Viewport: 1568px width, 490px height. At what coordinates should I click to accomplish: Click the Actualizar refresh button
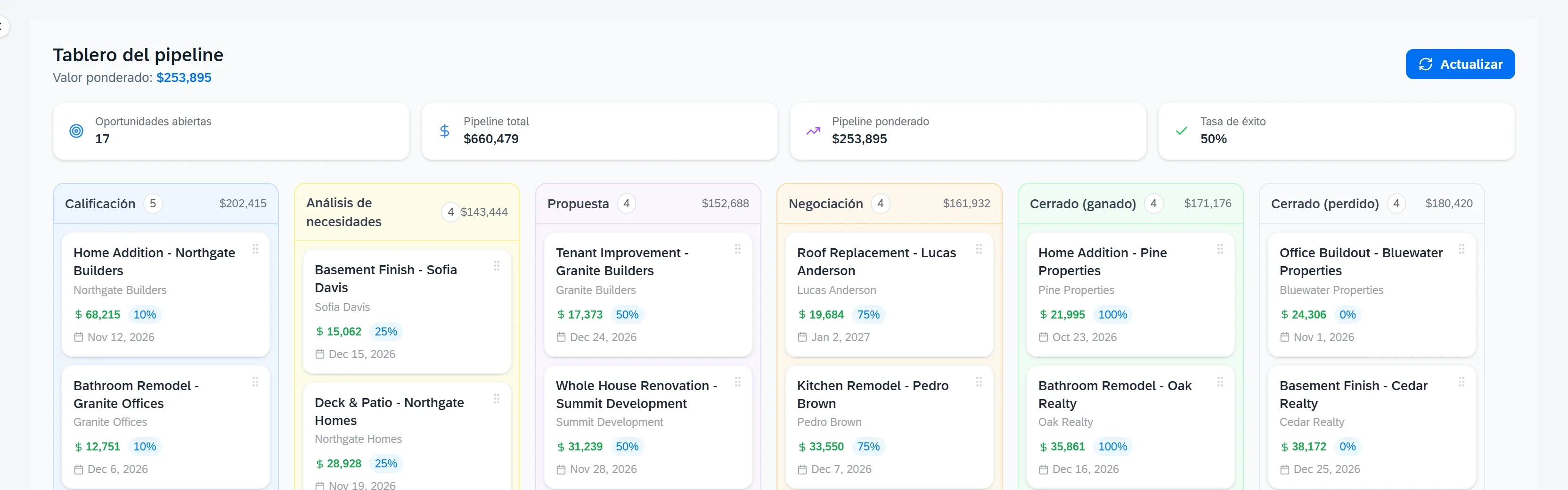pos(1460,64)
